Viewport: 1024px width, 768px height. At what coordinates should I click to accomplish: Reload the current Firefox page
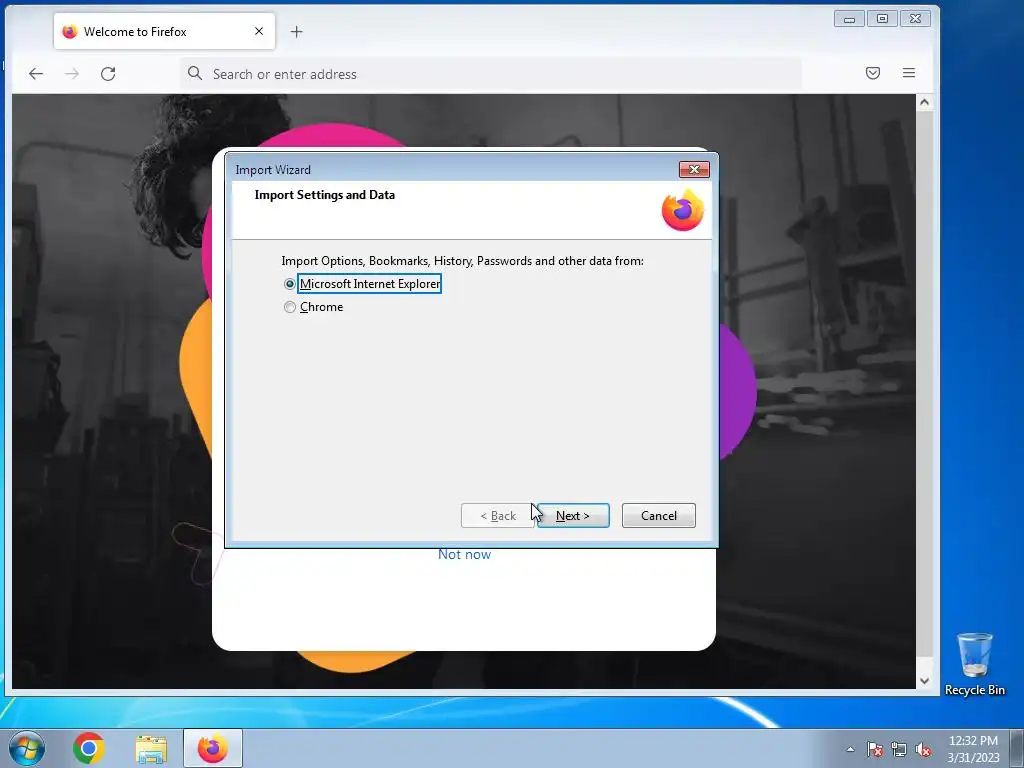click(108, 74)
